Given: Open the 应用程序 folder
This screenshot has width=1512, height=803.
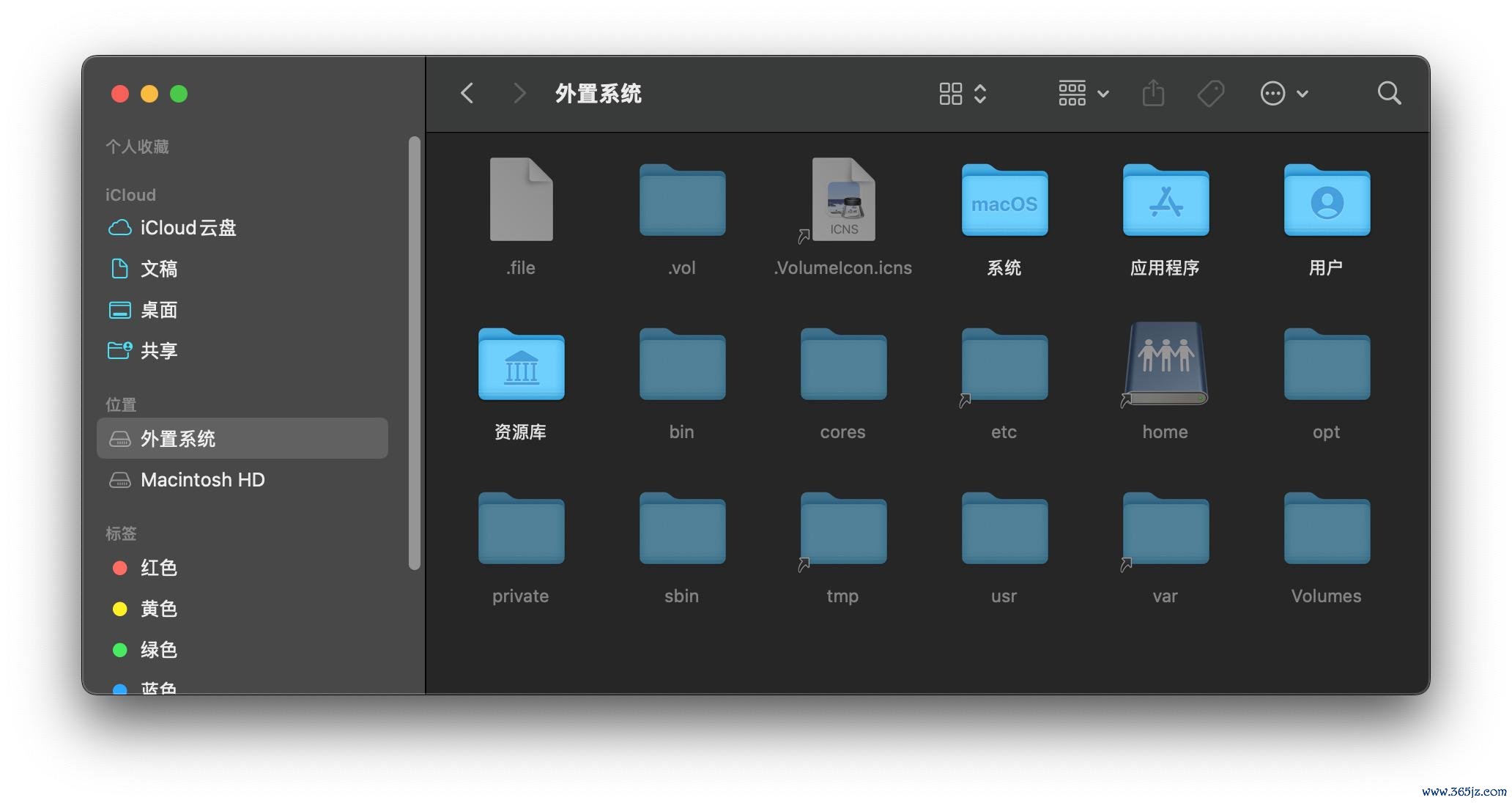Looking at the screenshot, I should tap(1165, 200).
